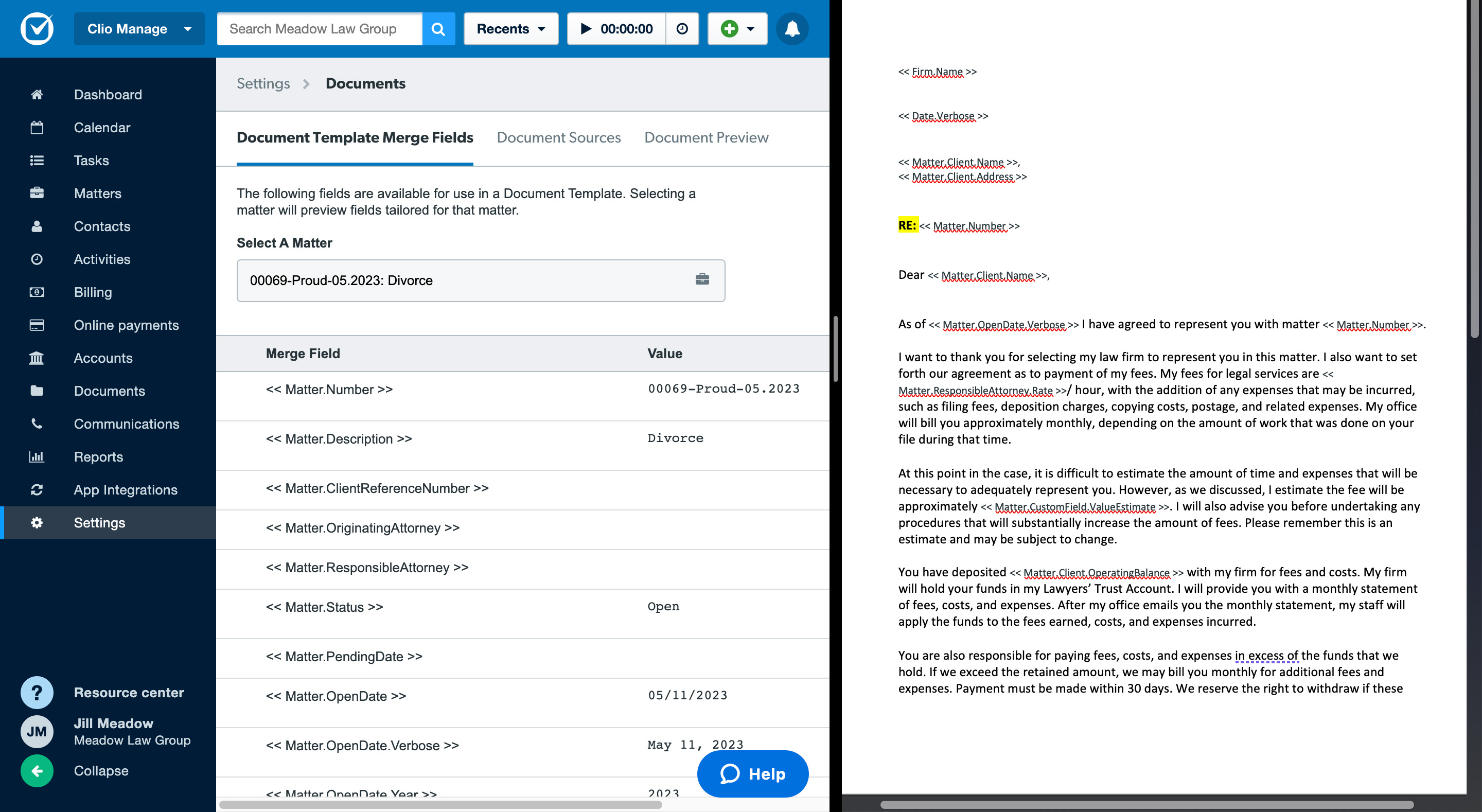Open Reports chart icon in sidebar
This screenshot has width=1482, height=812.
point(37,456)
